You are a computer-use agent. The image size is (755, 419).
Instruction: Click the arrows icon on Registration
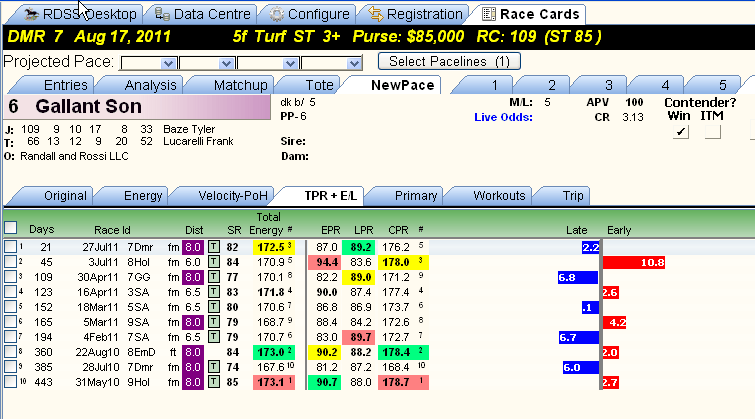376,14
